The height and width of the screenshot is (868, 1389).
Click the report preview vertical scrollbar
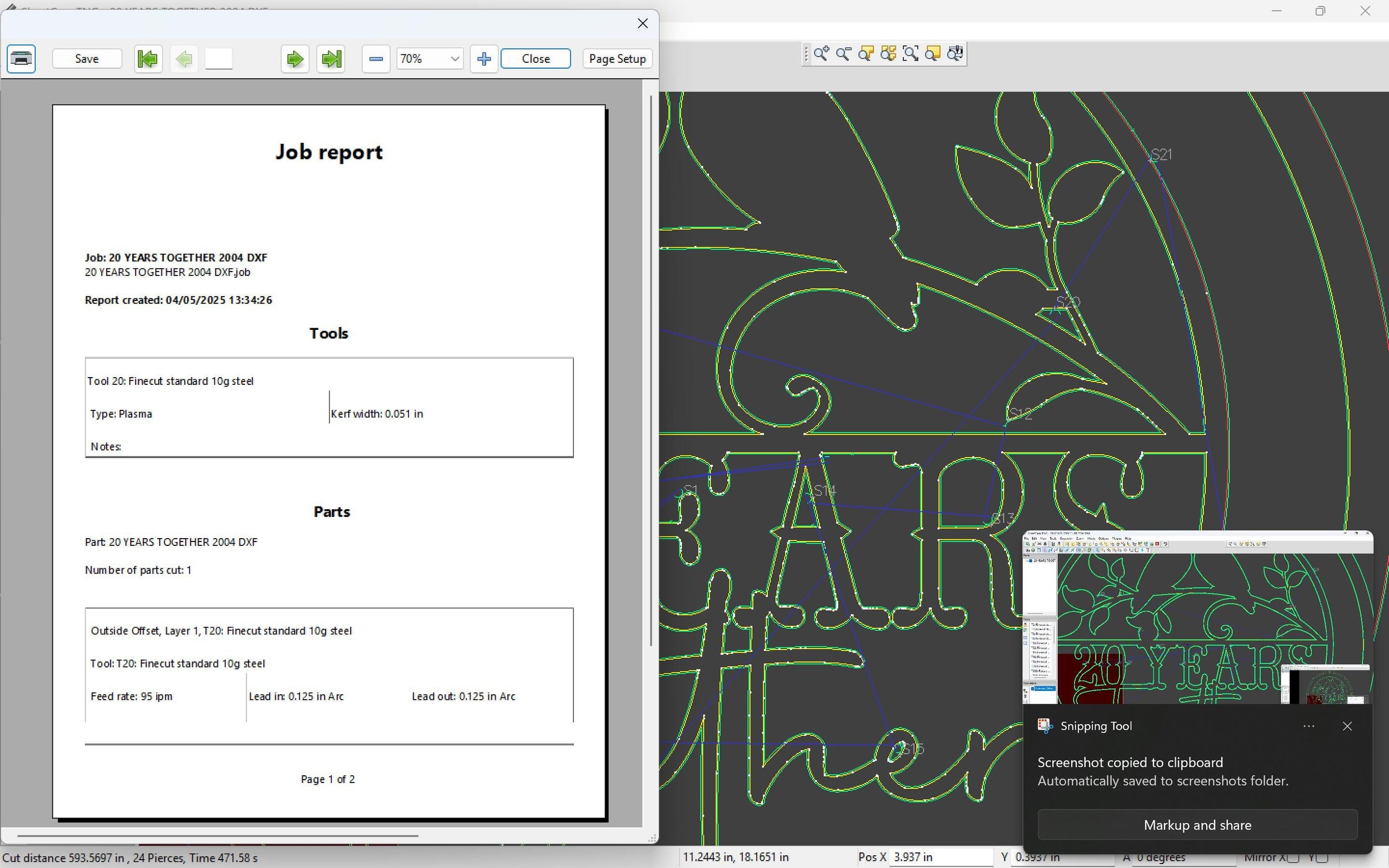pyautogui.click(x=651, y=370)
